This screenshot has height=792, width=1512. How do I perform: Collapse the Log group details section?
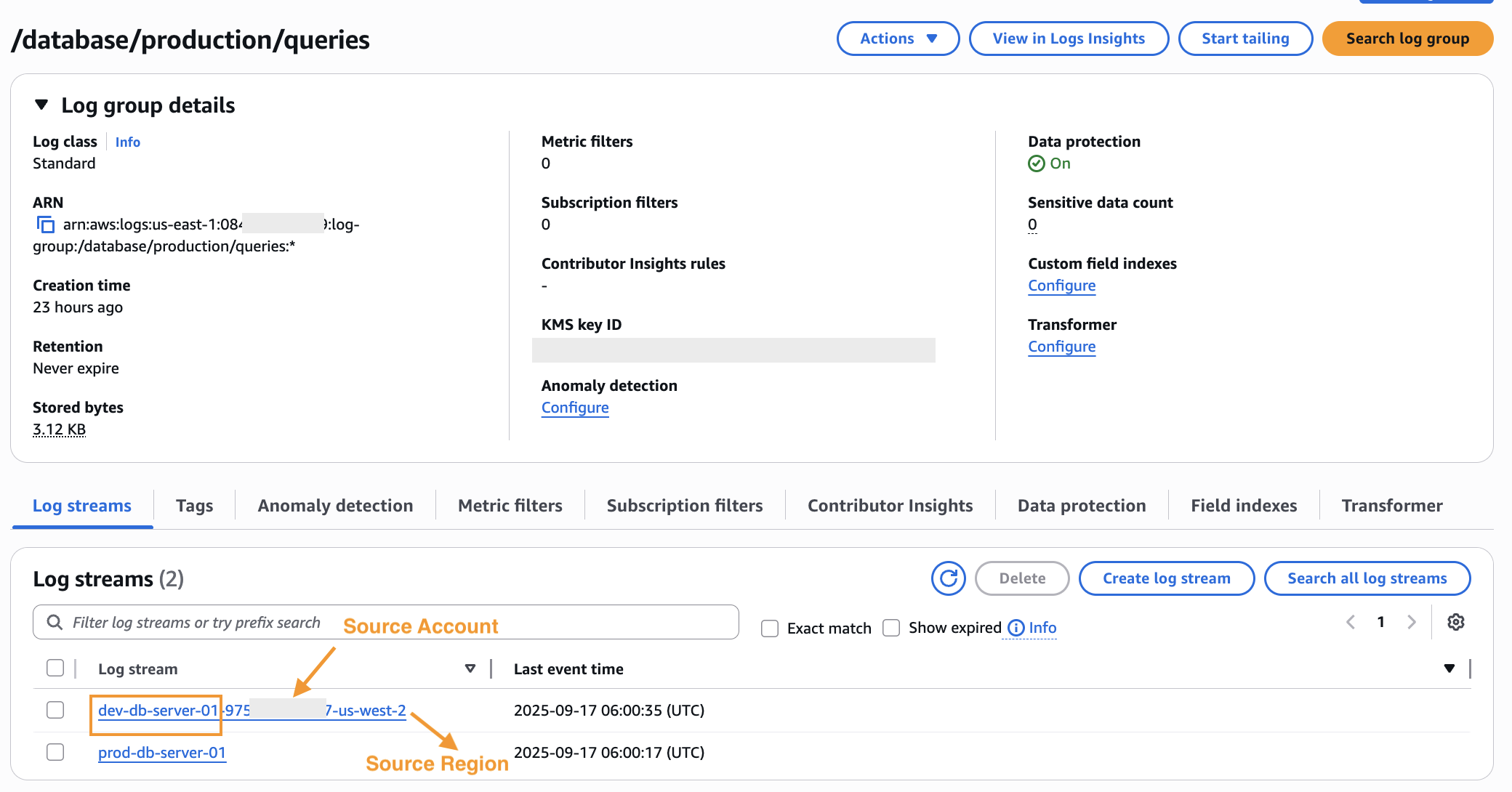tap(41, 105)
